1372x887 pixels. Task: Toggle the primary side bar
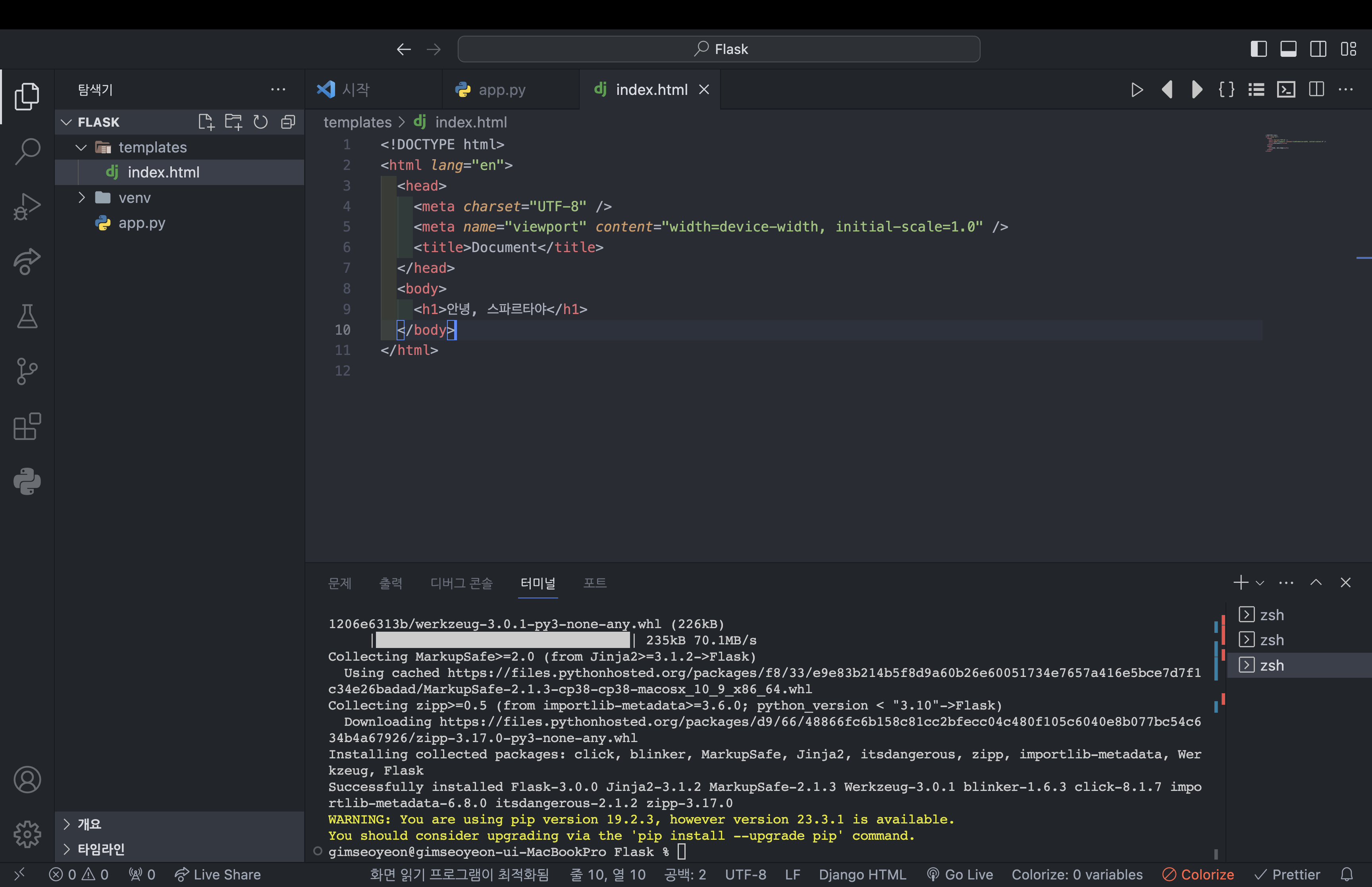(1258, 49)
